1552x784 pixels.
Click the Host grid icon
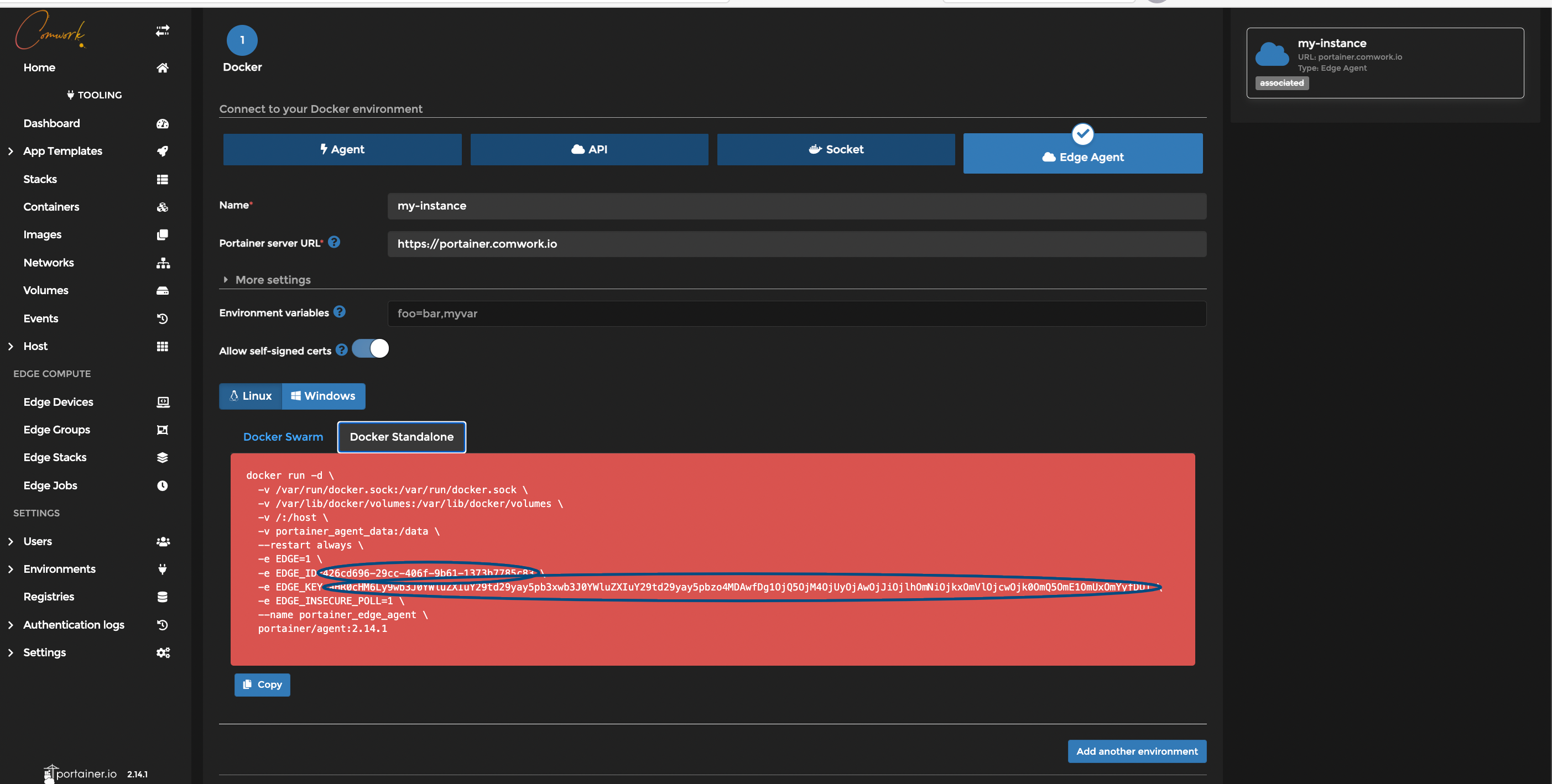(x=163, y=346)
